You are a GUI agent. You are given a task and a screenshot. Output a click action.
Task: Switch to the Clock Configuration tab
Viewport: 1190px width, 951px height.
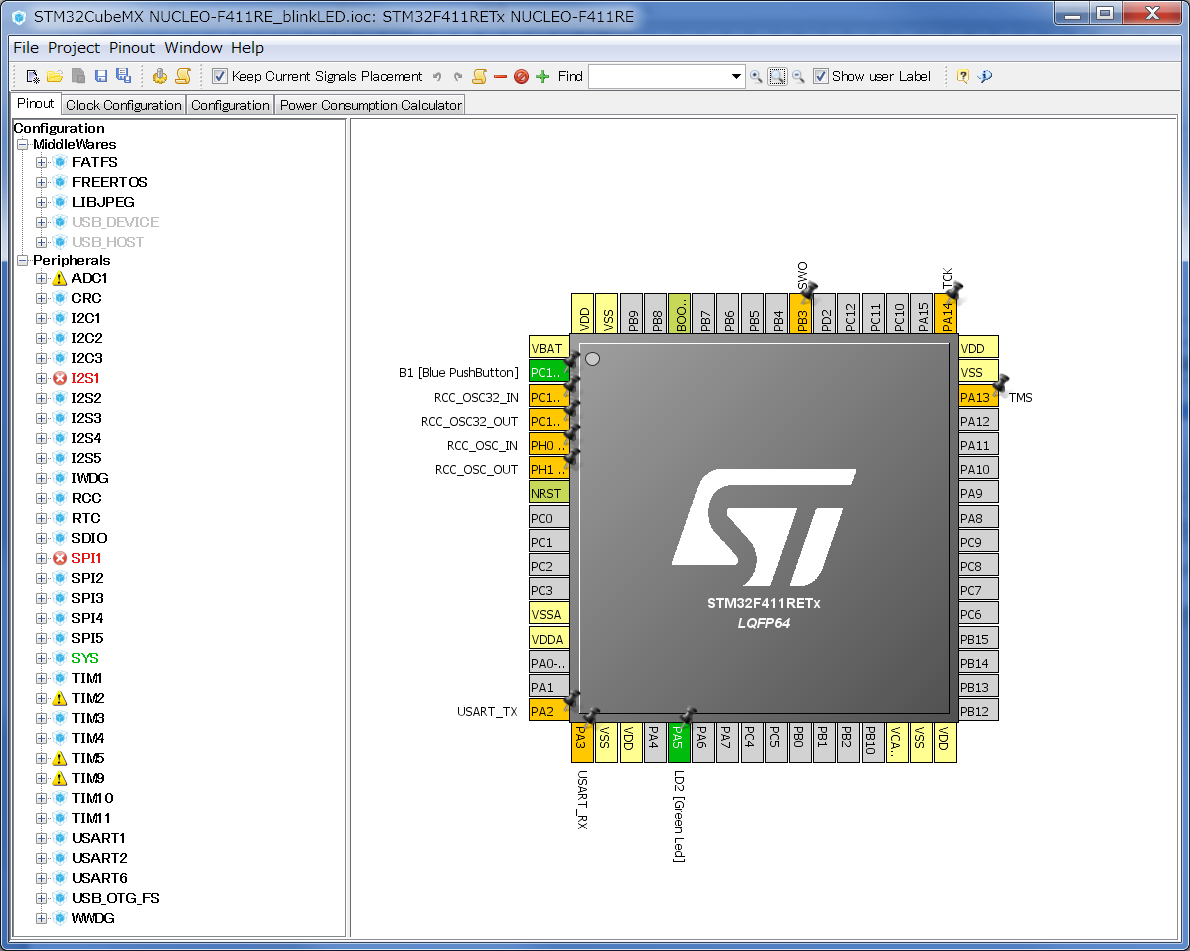click(x=122, y=104)
